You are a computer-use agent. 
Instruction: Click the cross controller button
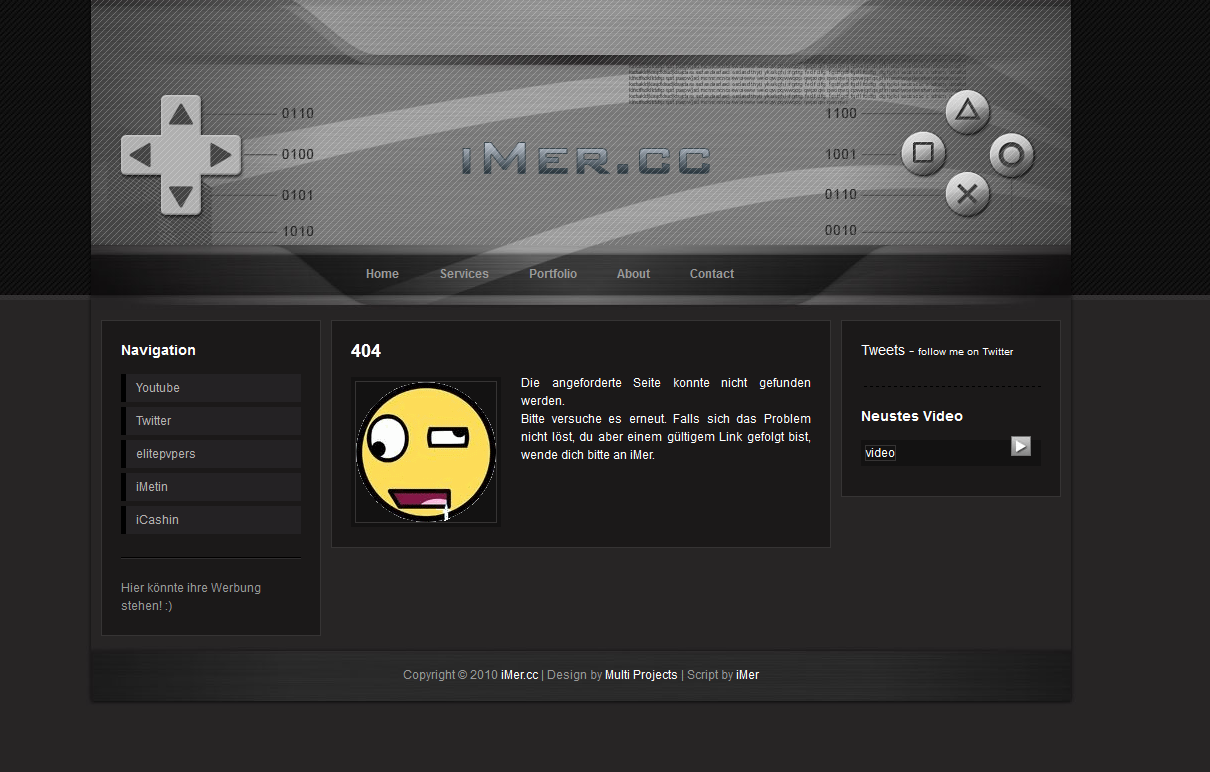[x=966, y=194]
